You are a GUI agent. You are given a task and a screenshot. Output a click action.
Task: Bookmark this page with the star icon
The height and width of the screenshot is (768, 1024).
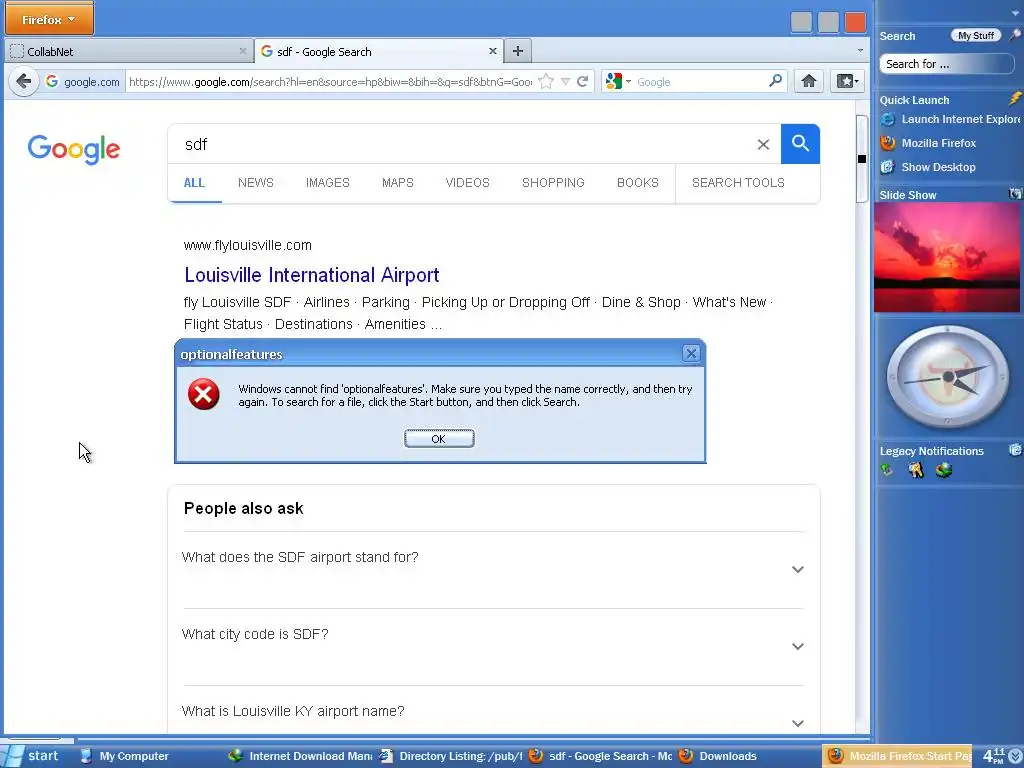coord(547,82)
